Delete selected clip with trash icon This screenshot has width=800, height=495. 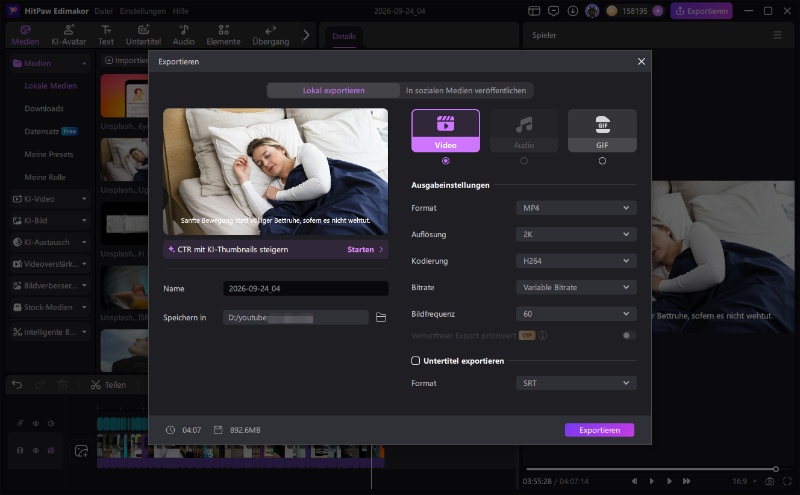[62, 384]
